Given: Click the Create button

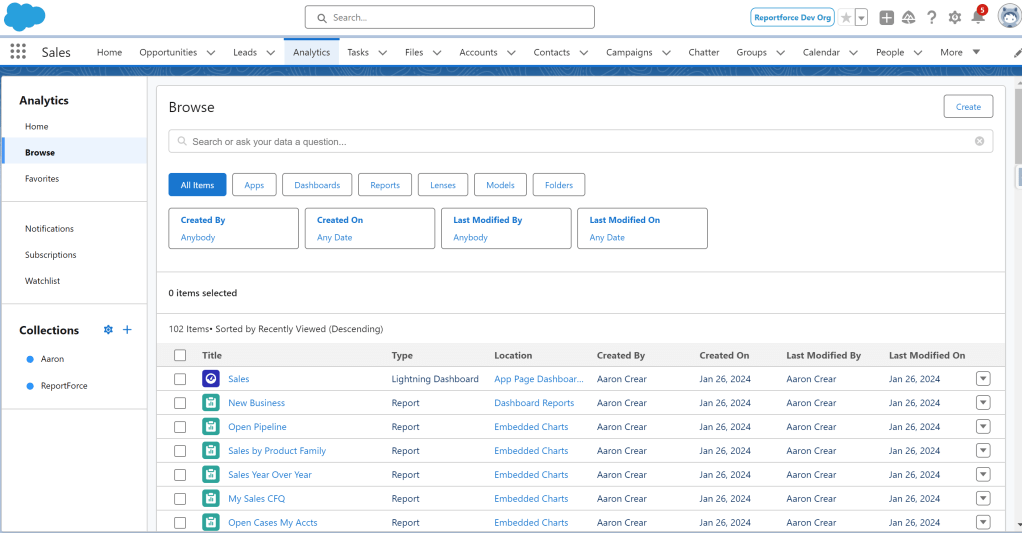Looking at the screenshot, I should [967, 107].
